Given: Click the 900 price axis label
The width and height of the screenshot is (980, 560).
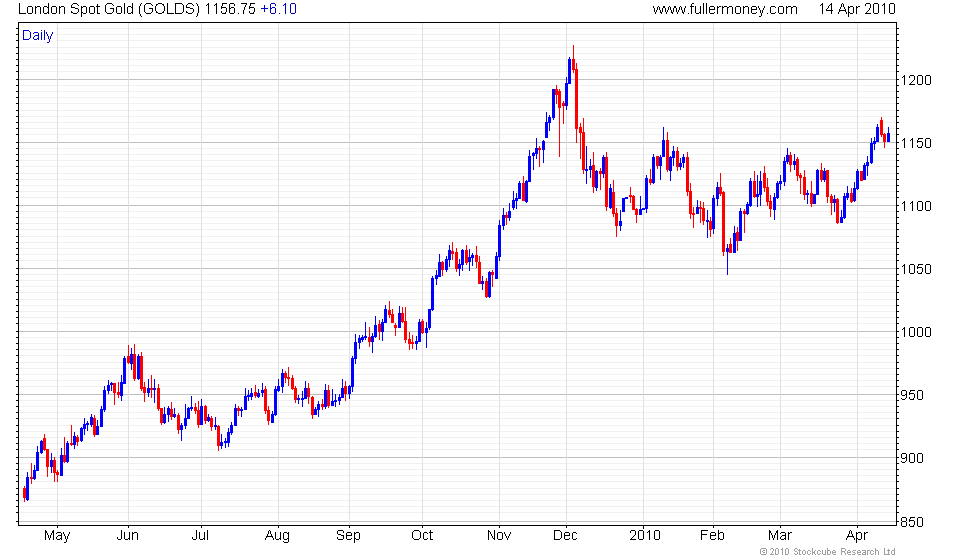Looking at the screenshot, I should (x=912, y=459).
